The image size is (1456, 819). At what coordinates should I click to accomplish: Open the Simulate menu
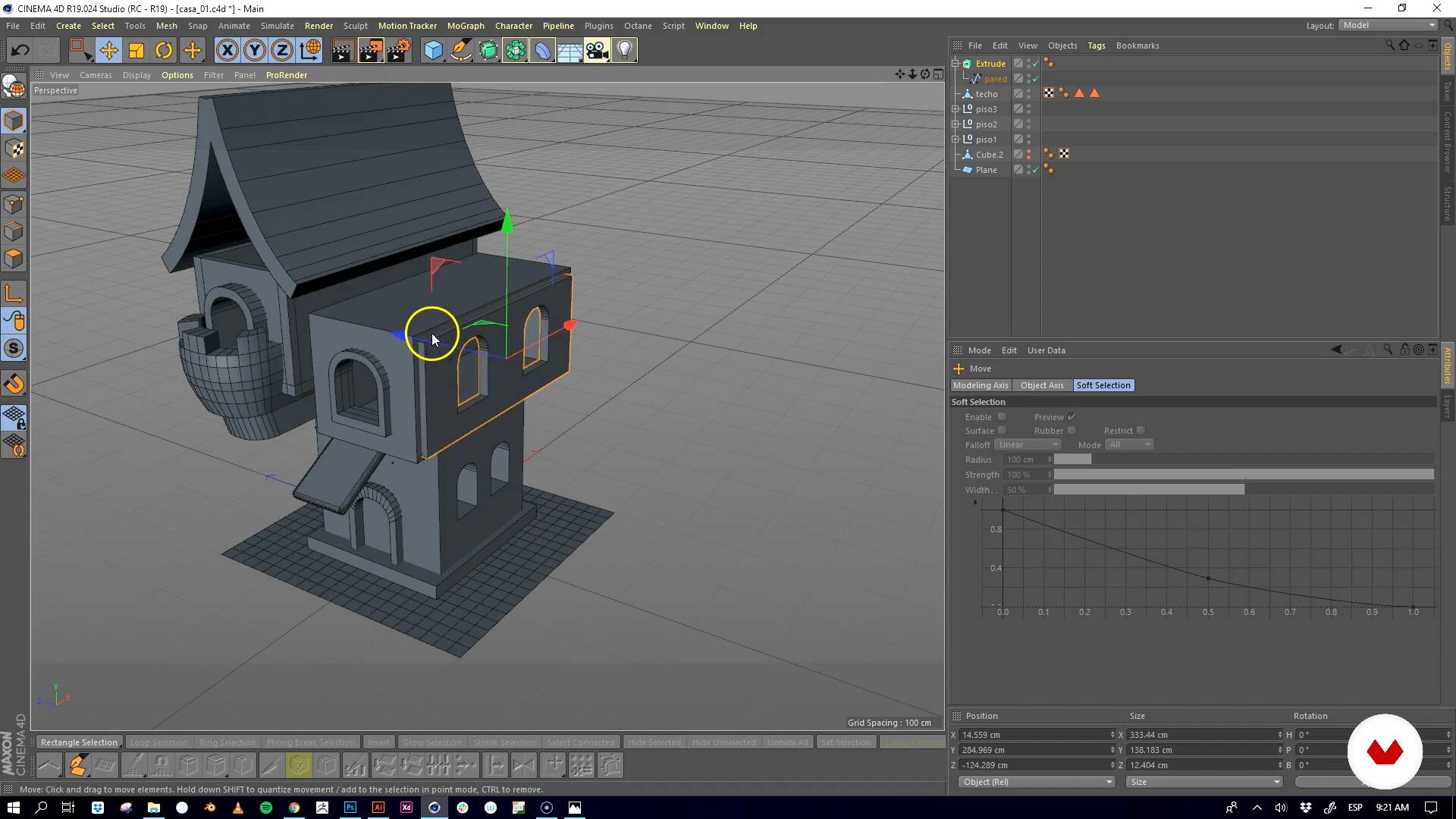[x=277, y=26]
